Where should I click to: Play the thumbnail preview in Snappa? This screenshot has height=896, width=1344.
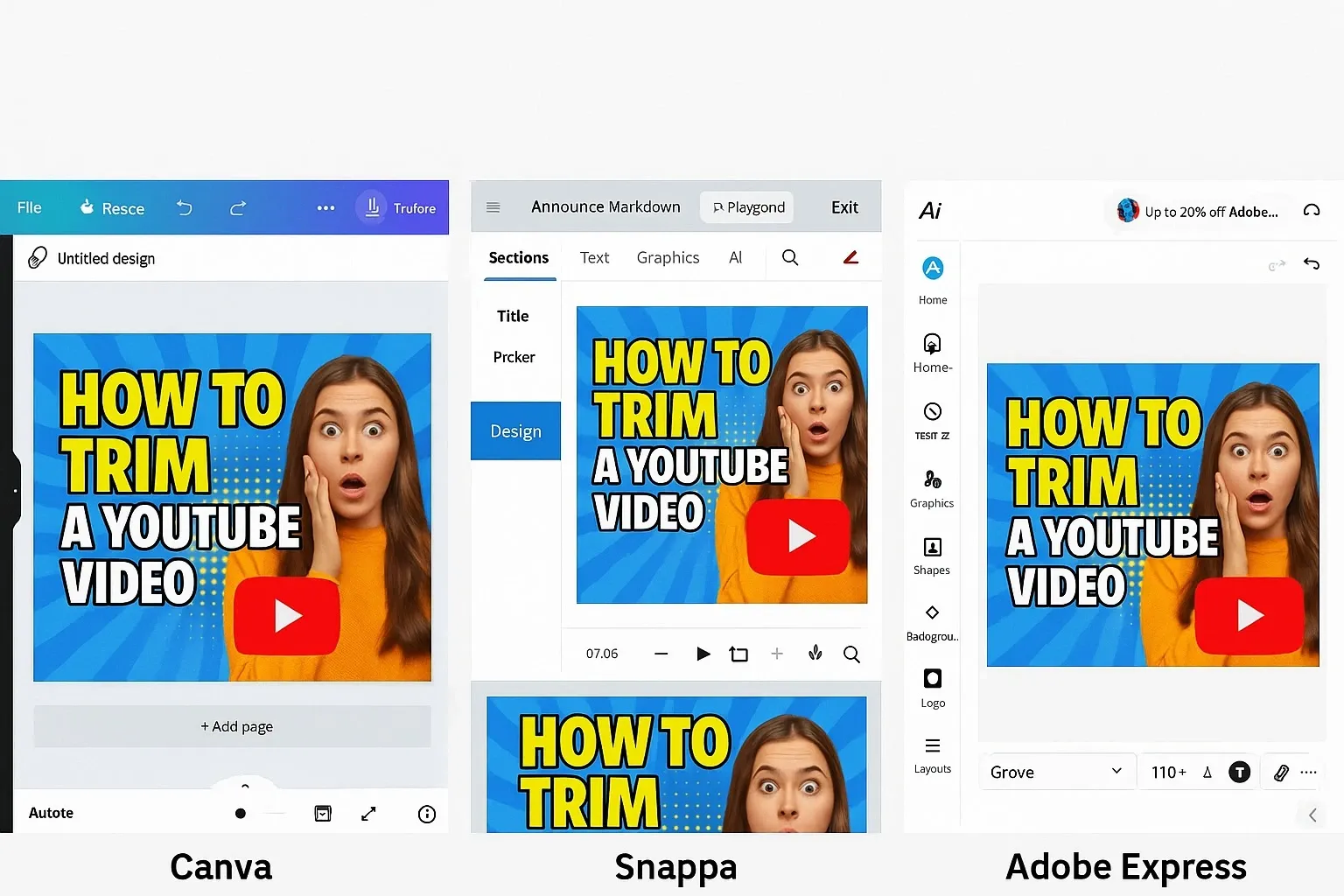click(x=703, y=654)
